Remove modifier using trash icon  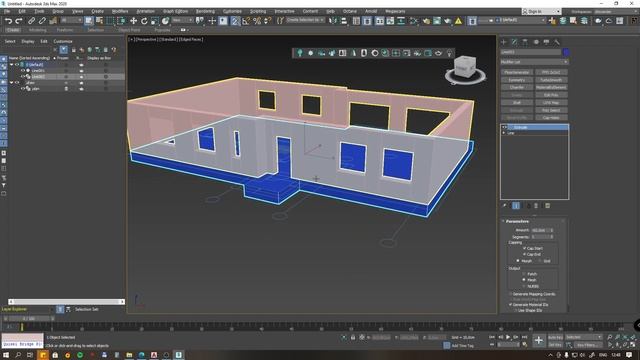click(x=536, y=206)
